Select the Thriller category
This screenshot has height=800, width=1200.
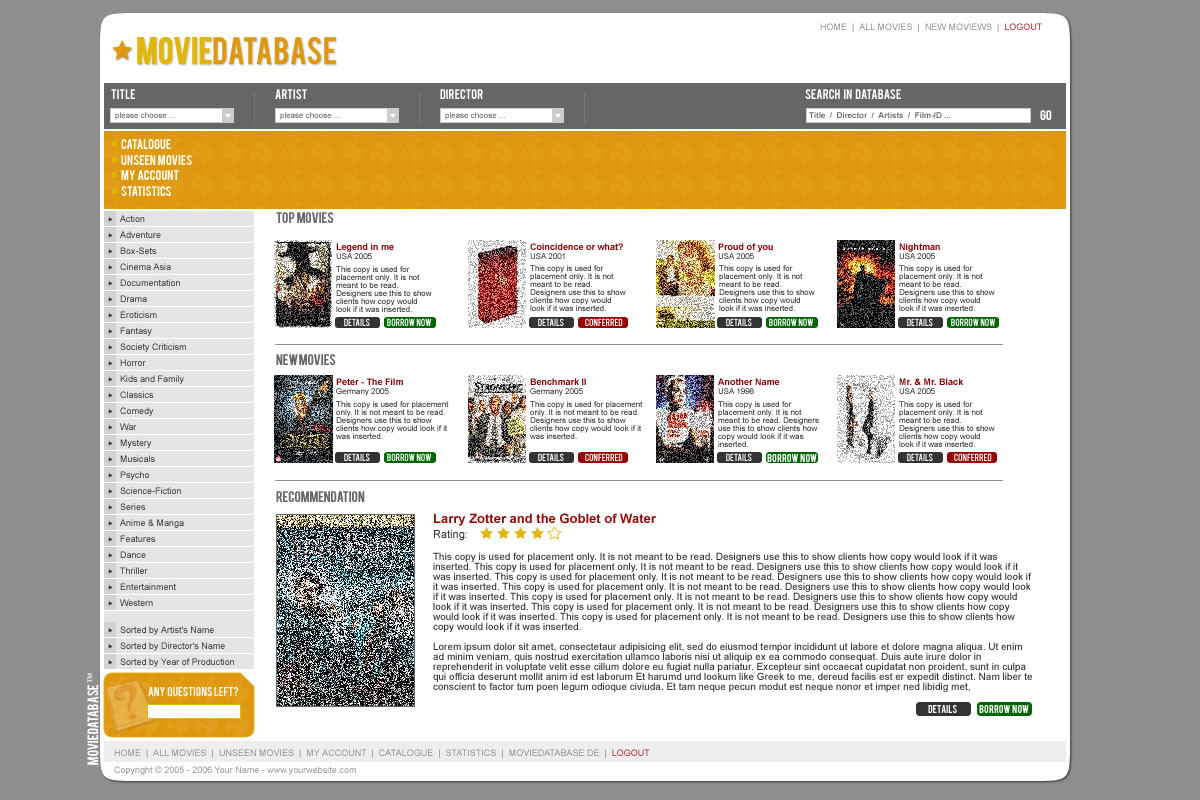pyautogui.click(x=179, y=571)
